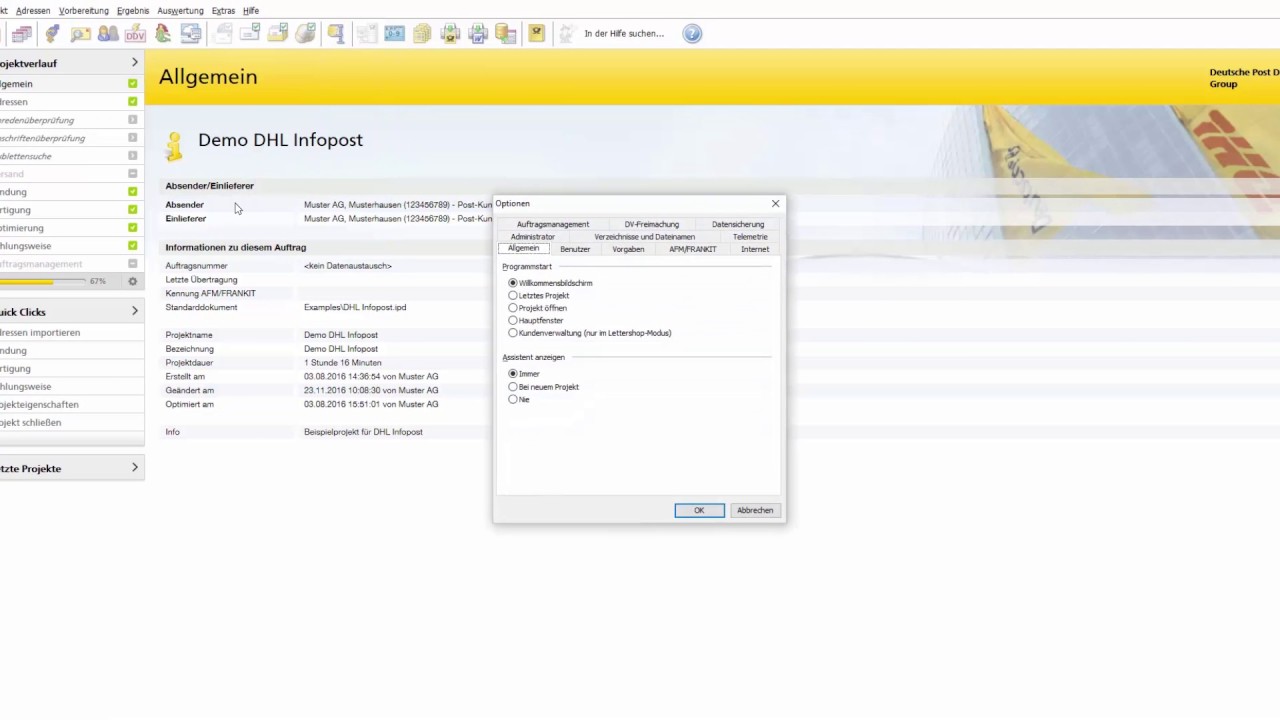Click the address card search toolbar icon
Screen dimensions: 1280x720
click(80, 34)
